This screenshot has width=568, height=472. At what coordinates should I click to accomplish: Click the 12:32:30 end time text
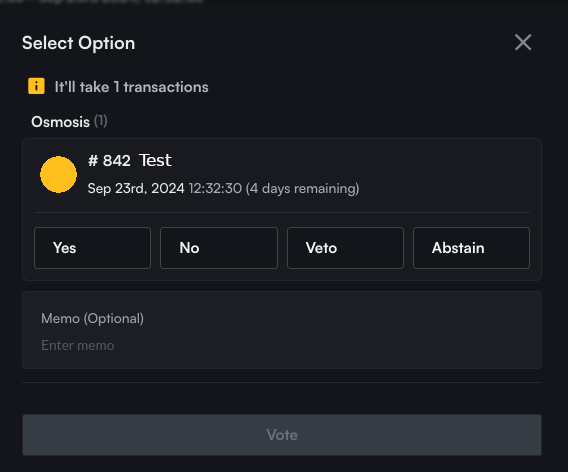pyautogui.click(x=215, y=188)
